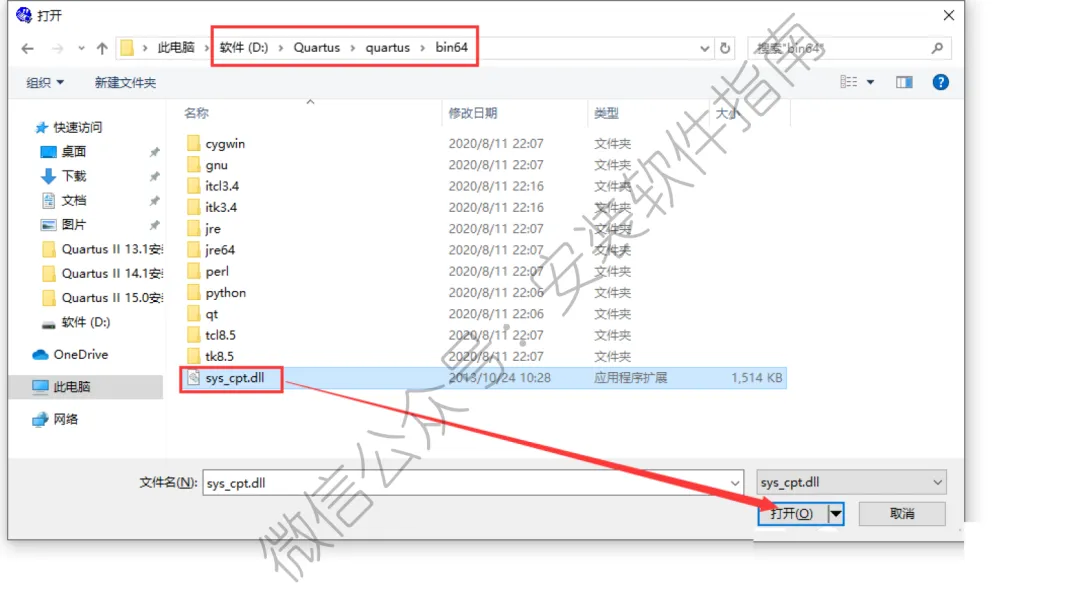Create a new folder with 新建文件夹
Viewport: 1080px width, 593px height.
point(125,83)
